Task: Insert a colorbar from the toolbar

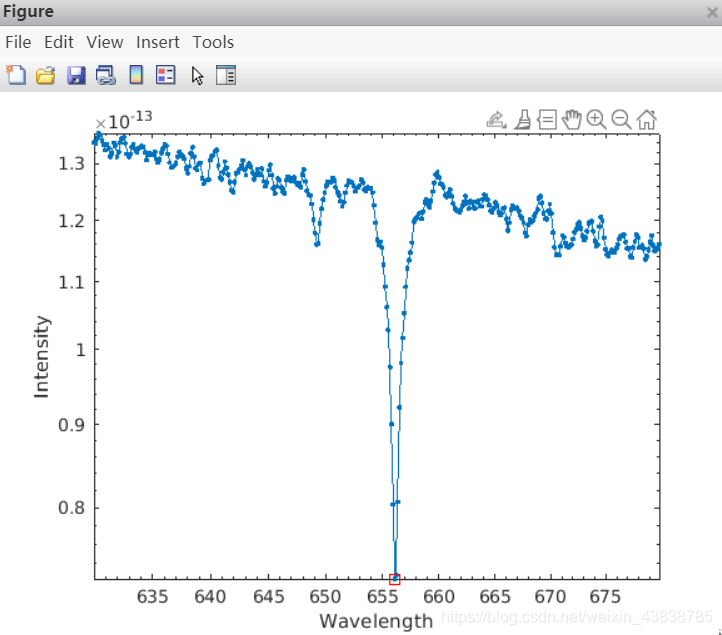Action: pos(136,75)
